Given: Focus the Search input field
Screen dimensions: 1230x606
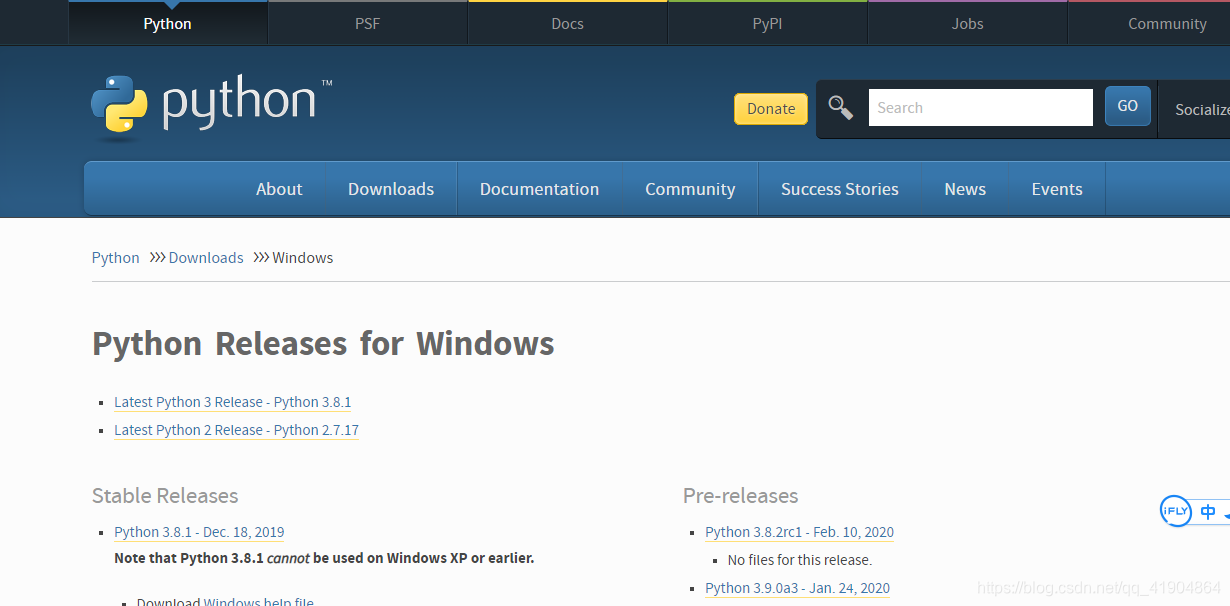Looking at the screenshot, I should coord(980,108).
